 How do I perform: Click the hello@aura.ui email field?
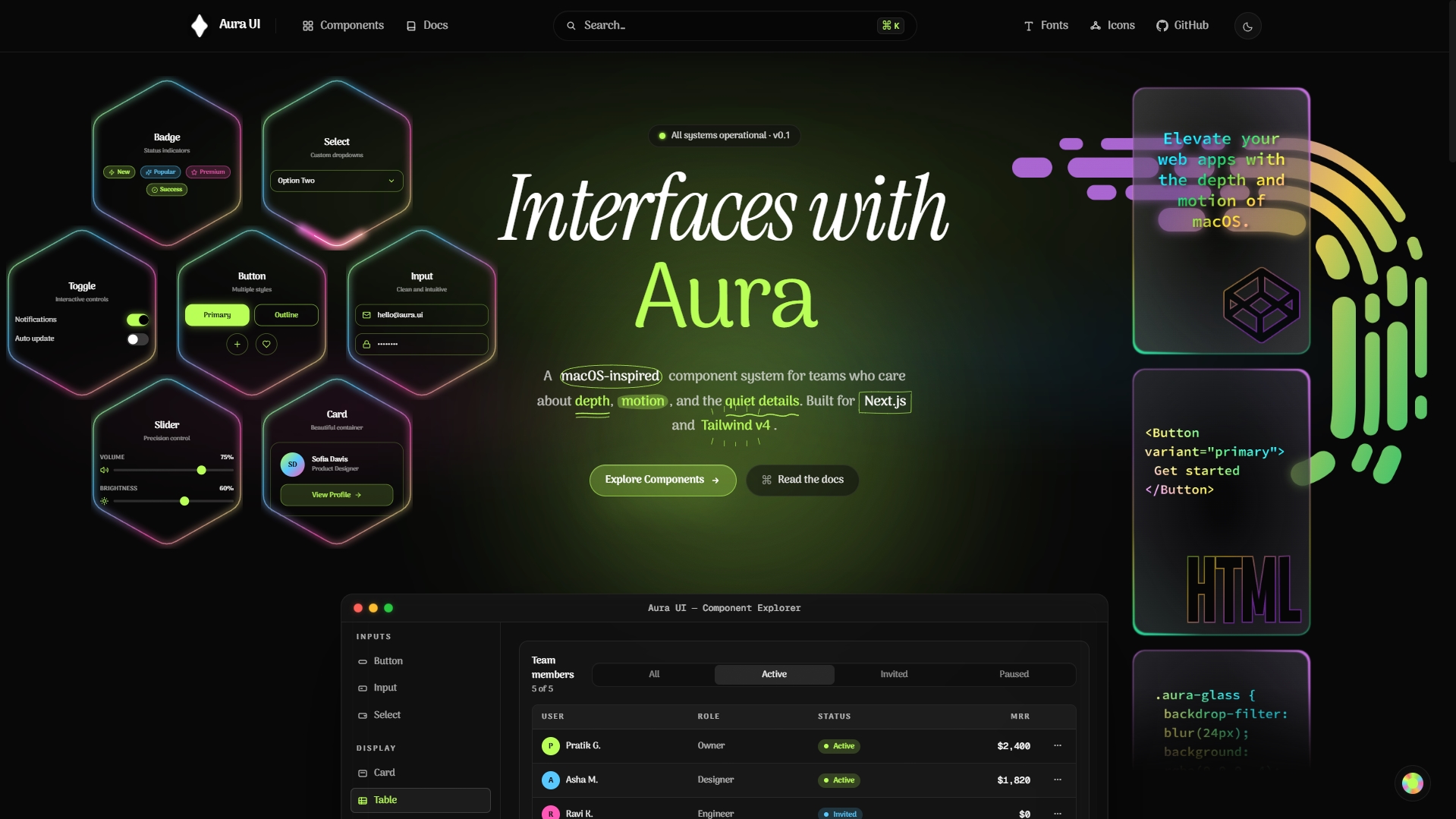[422, 315]
